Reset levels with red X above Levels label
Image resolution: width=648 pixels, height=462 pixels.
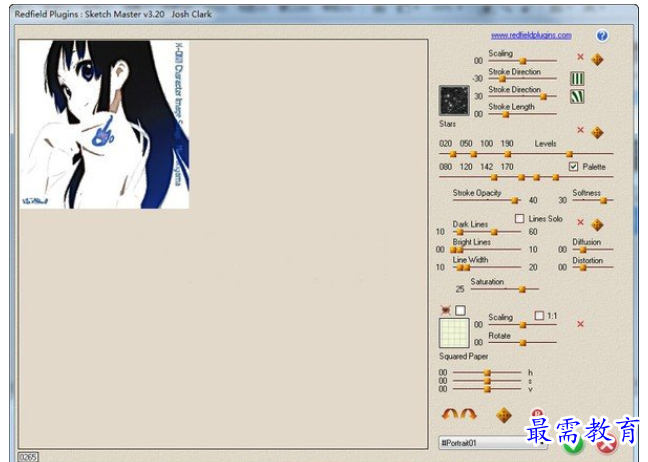pyautogui.click(x=580, y=130)
